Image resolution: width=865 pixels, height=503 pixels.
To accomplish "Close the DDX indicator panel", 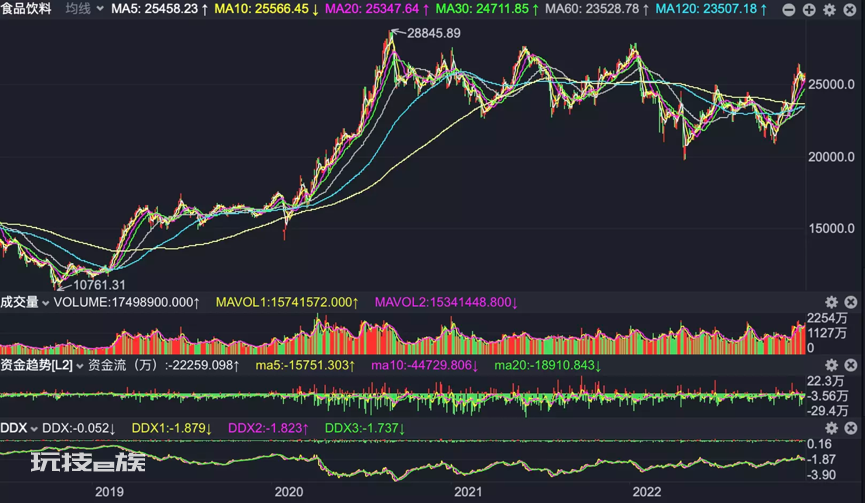I will pos(851,428).
